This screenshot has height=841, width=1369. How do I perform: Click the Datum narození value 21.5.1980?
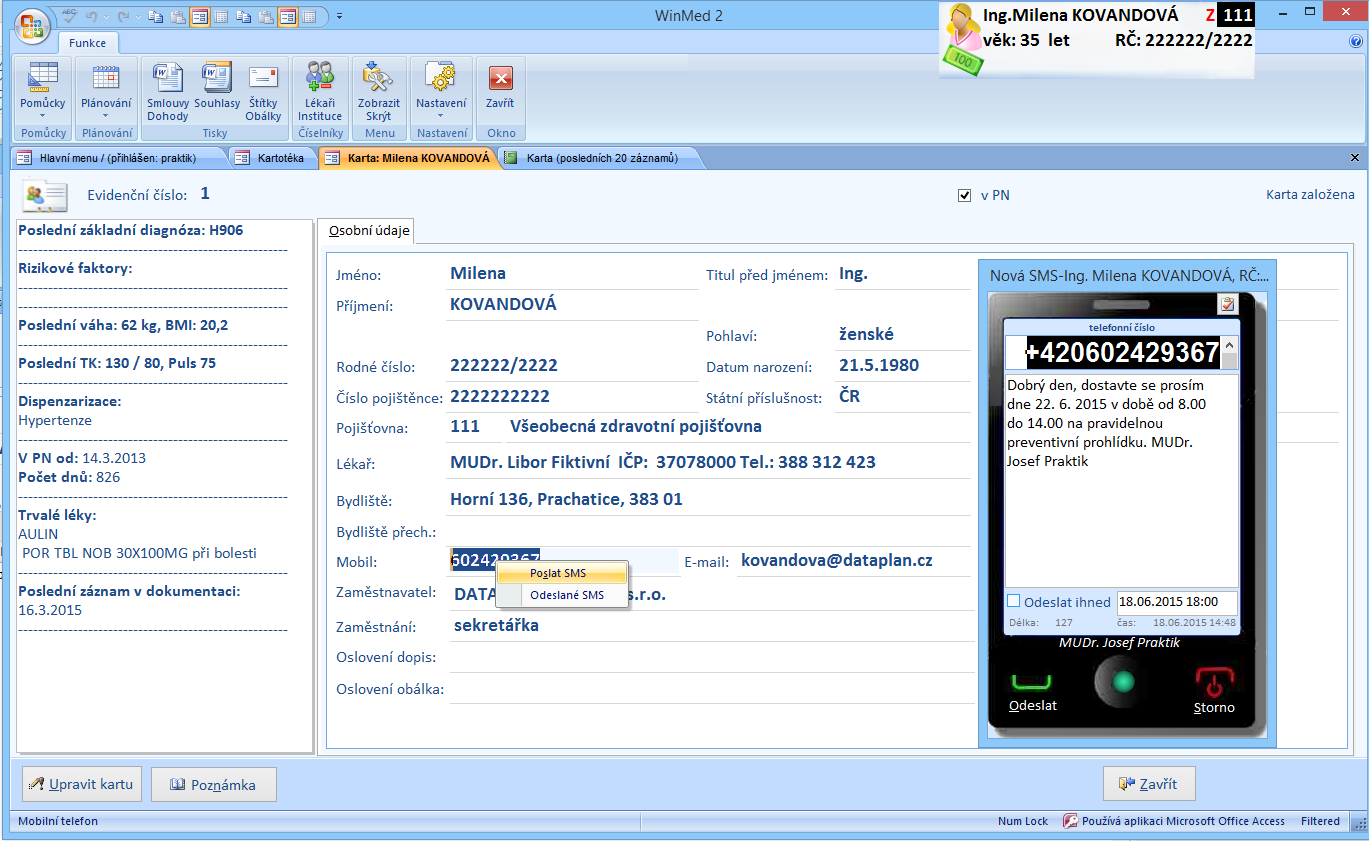[x=879, y=366]
